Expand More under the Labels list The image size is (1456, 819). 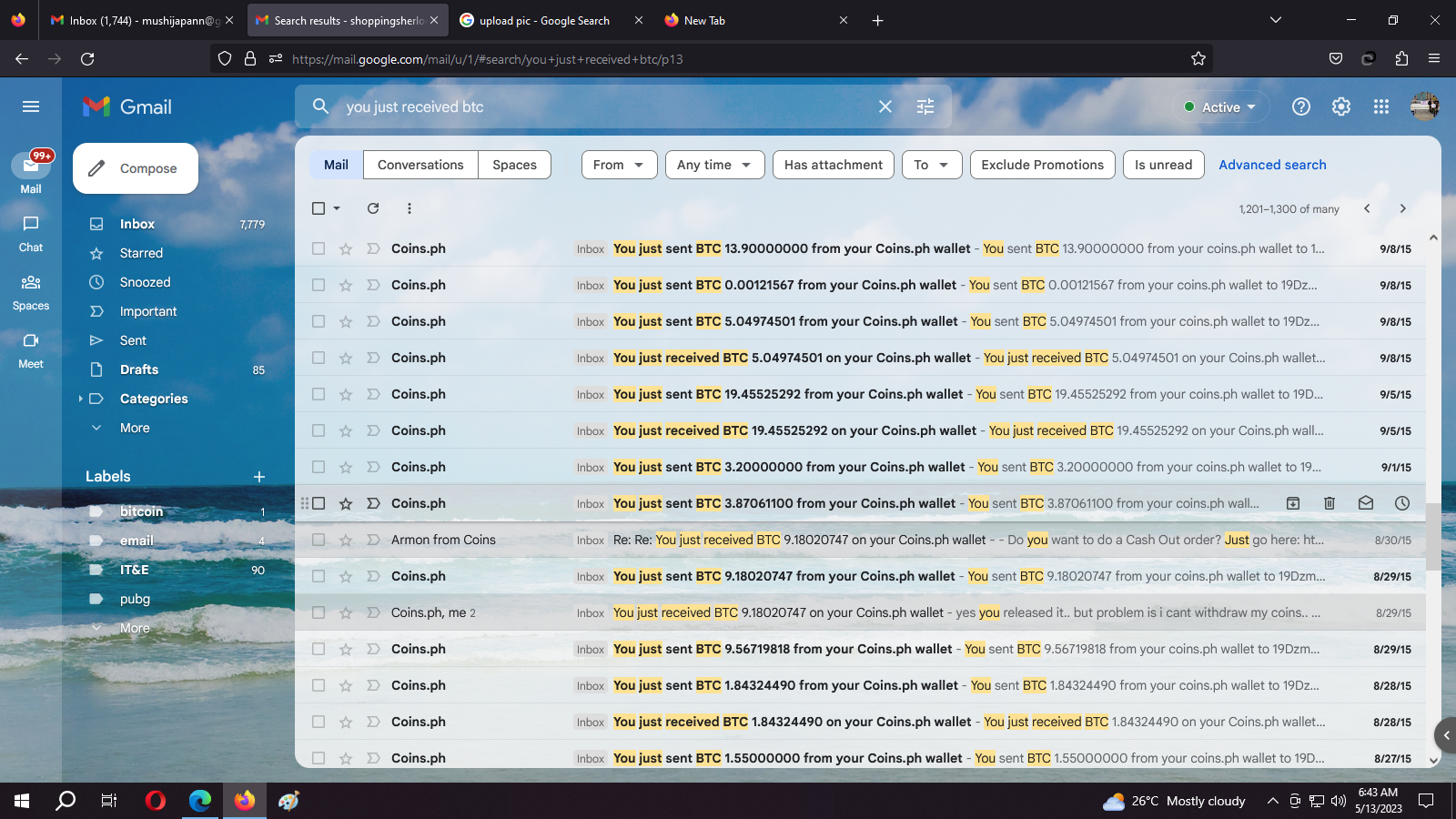coord(135,628)
